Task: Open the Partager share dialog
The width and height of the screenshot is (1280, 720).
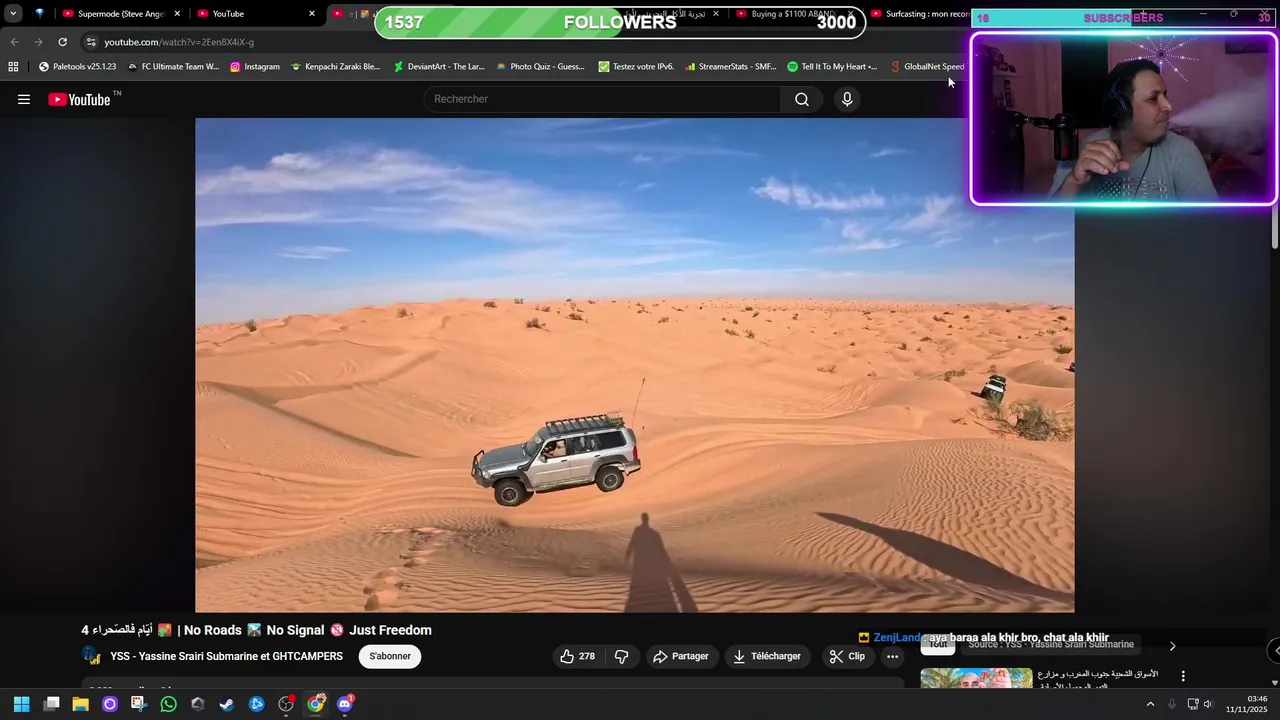Action: tap(680, 656)
